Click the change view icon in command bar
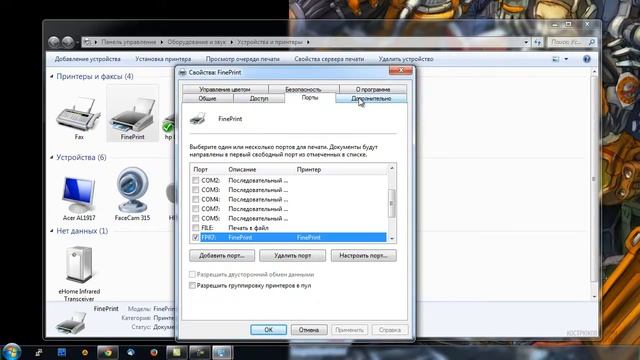Image resolution: width=640 pixels, height=360 pixels. (556, 59)
